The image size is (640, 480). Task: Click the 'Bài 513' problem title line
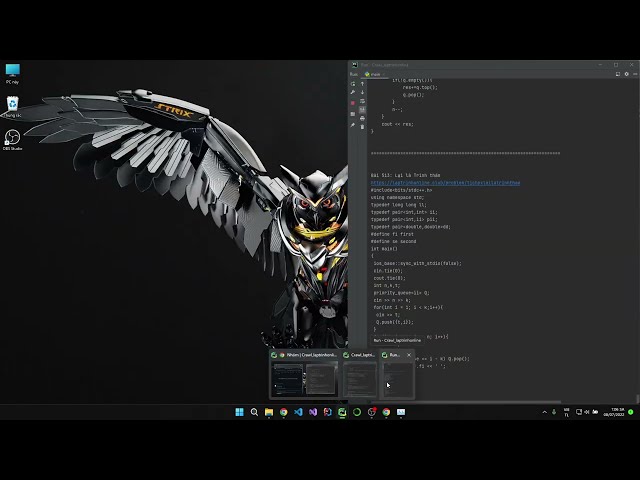(405, 176)
